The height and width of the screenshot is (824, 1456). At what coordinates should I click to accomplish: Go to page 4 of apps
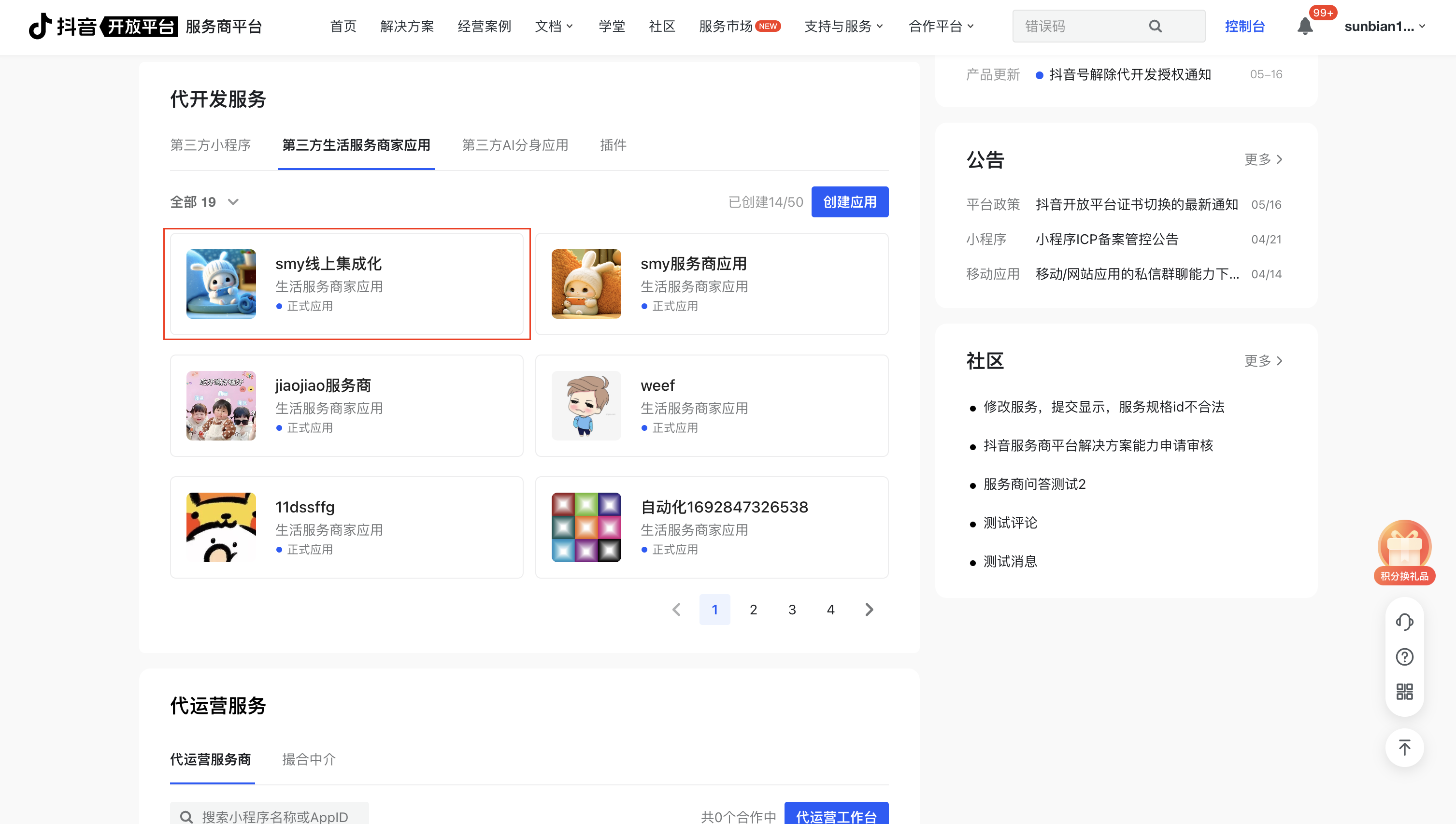831,610
